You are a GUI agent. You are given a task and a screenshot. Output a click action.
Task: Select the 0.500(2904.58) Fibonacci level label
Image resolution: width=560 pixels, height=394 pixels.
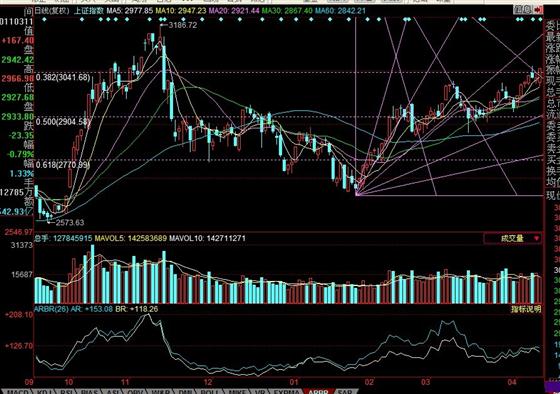coord(63,122)
